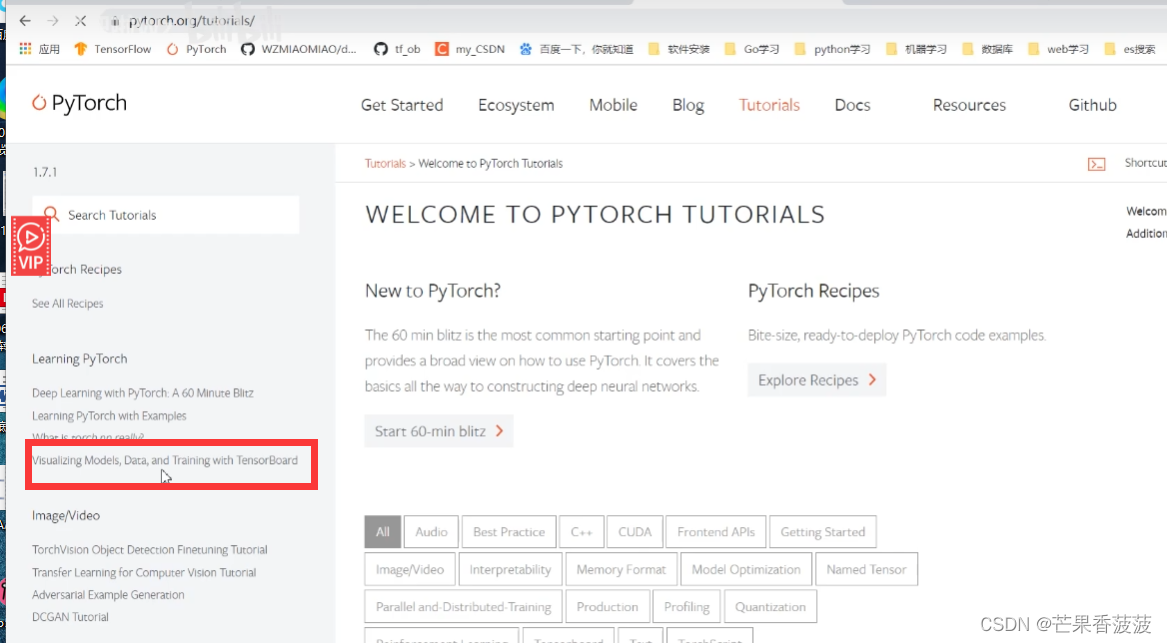Stop page loading with X icon

tap(80, 21)
